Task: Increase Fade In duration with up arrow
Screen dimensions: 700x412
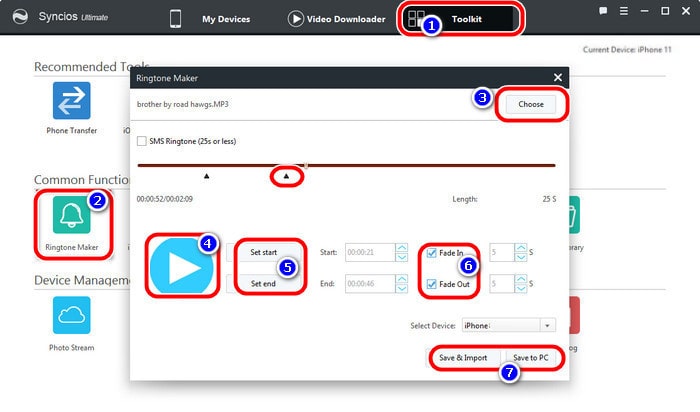Action: (x=521, y=248)
